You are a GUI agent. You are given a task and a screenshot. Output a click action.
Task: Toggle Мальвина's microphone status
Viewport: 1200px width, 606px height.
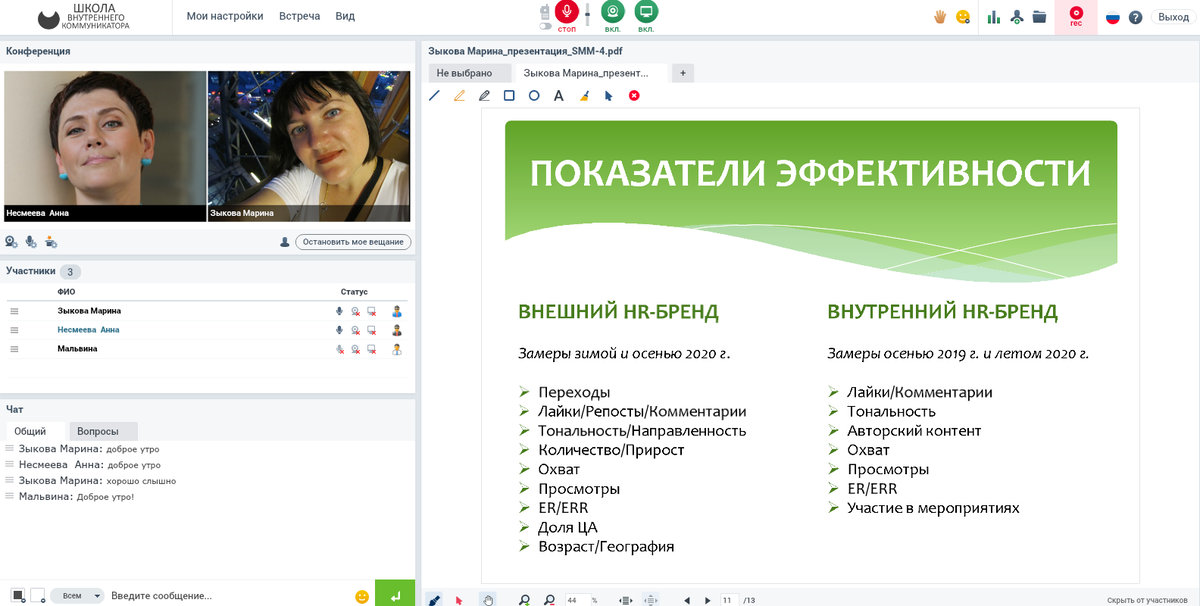(x=339, y=349)
